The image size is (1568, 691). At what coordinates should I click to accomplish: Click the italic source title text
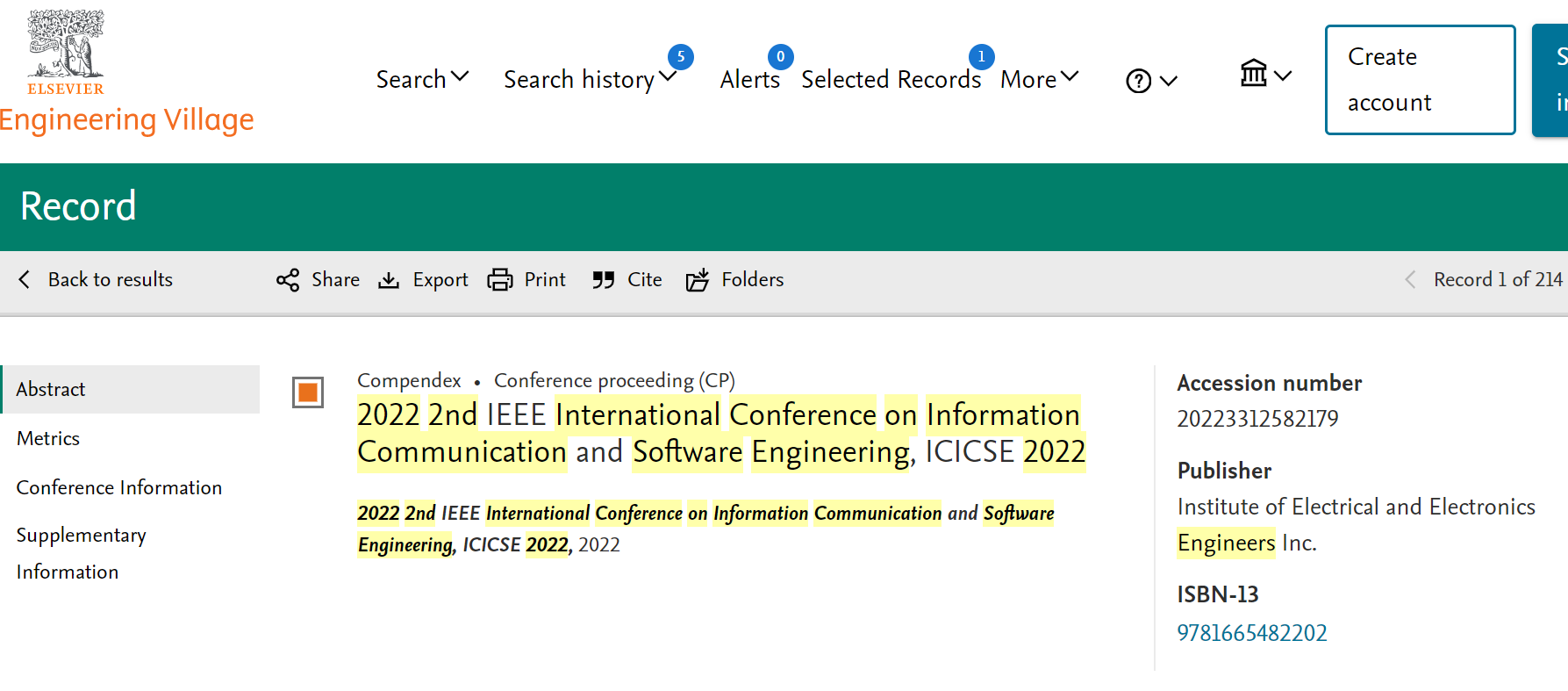point(705,529)
